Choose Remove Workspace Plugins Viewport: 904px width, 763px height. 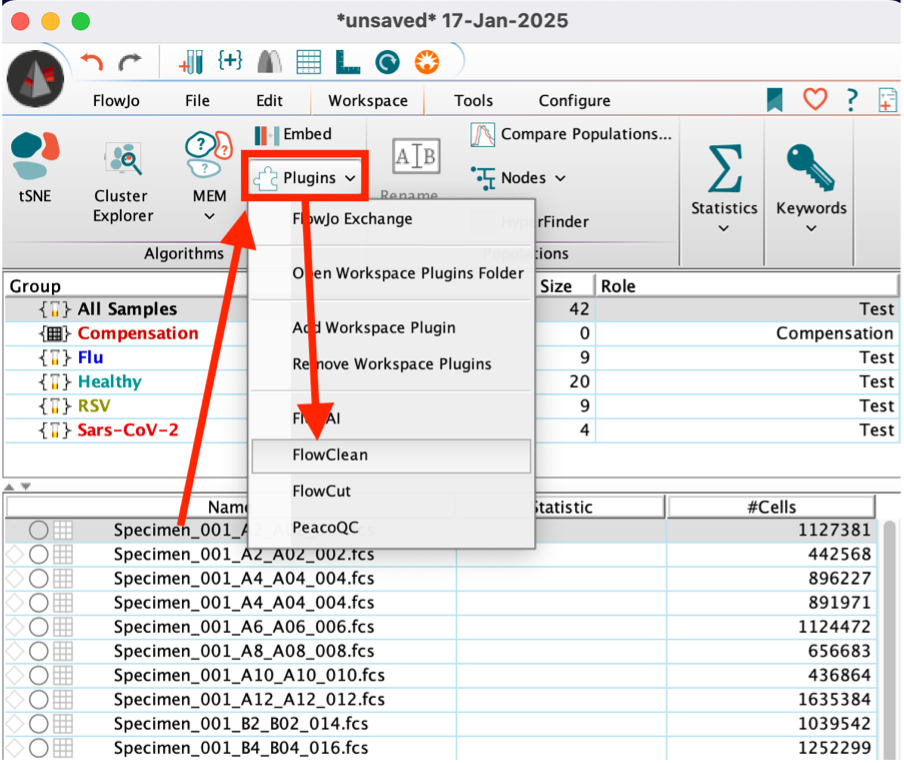tap(391, 364)
